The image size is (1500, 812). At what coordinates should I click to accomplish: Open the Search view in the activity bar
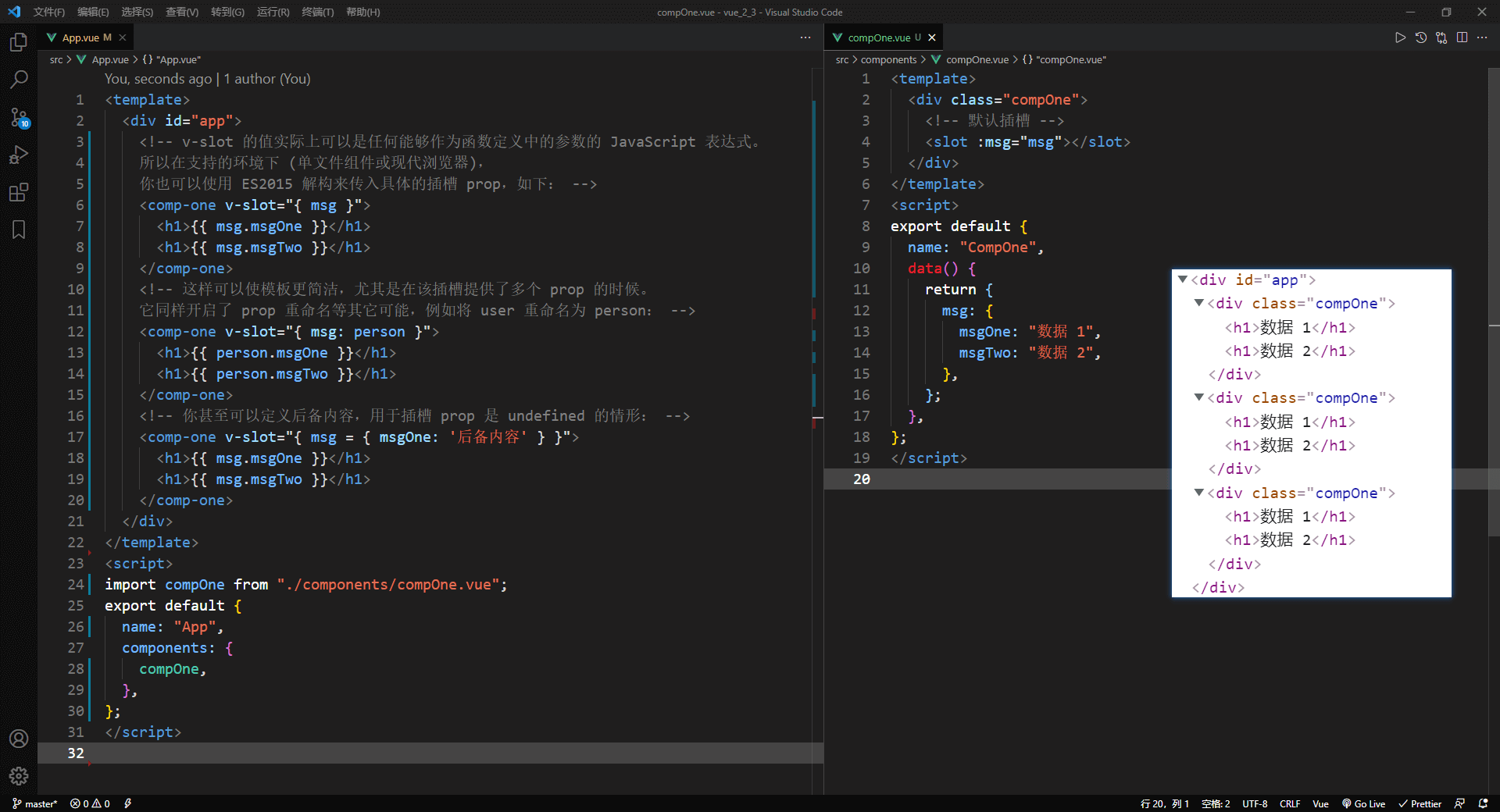coord(19,80)
